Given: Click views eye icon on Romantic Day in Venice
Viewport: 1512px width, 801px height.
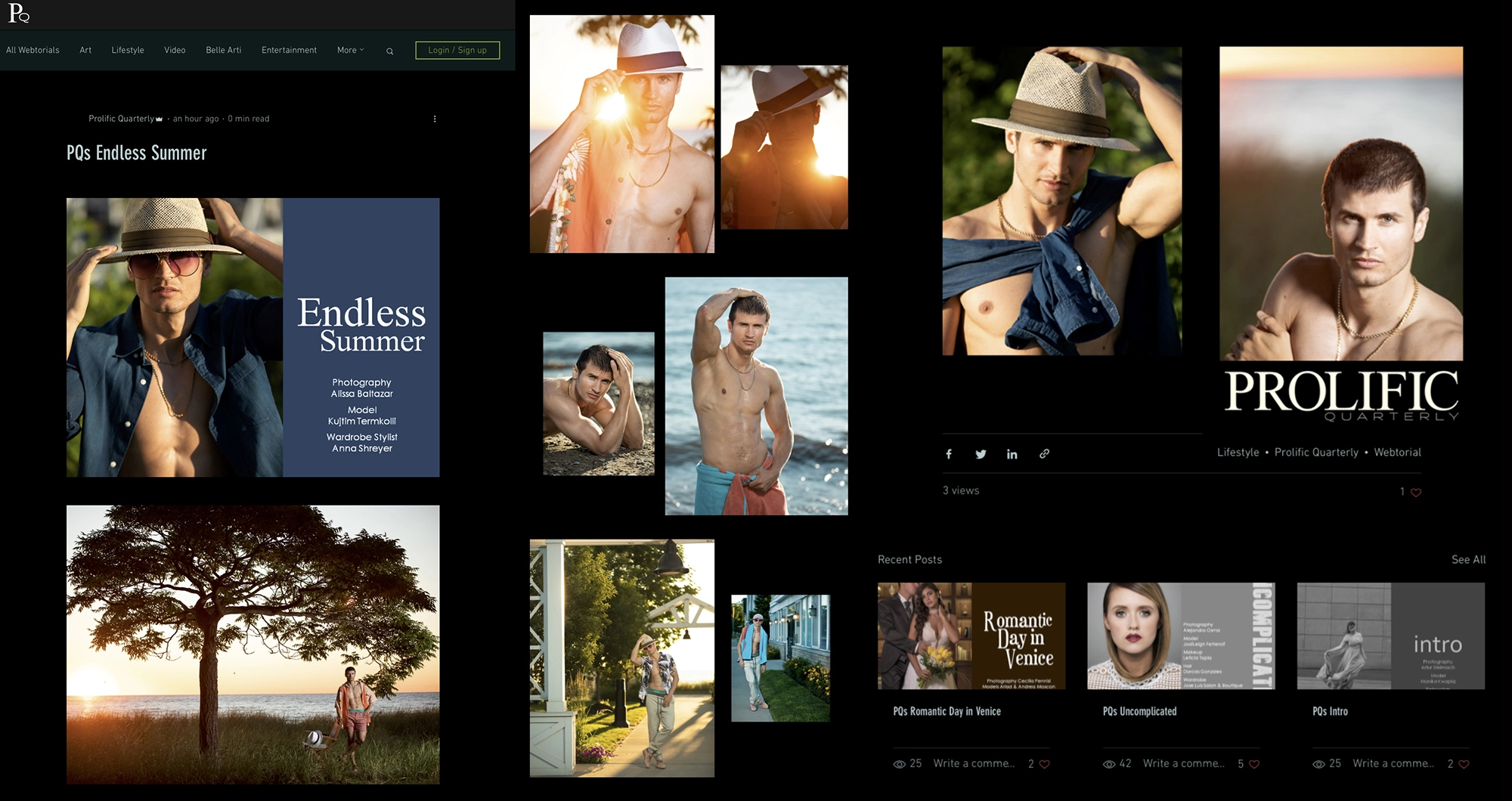Looking at the screenshot, I should [x=899, y=765].
